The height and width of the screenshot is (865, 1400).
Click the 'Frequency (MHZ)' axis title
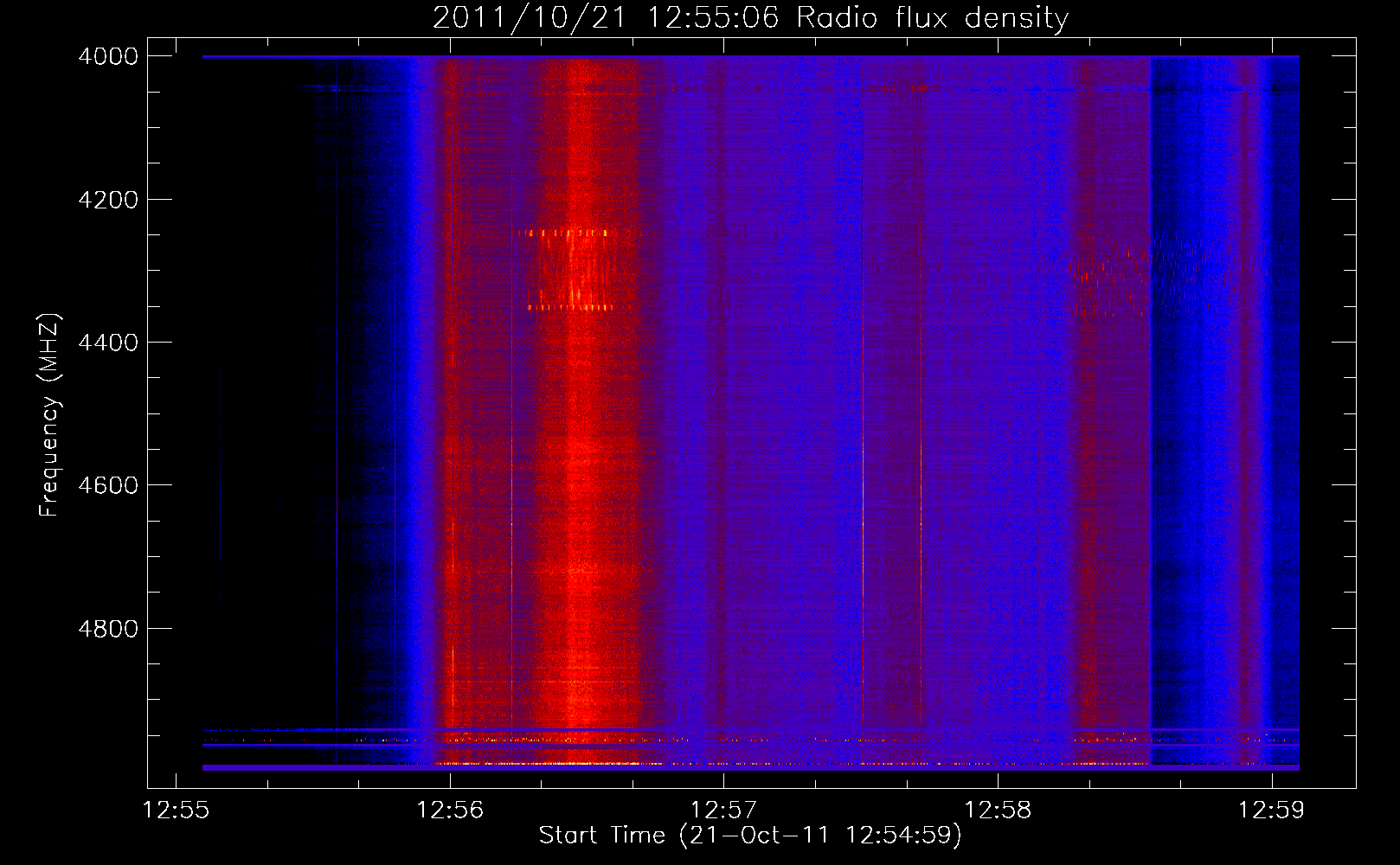point(49,414)
